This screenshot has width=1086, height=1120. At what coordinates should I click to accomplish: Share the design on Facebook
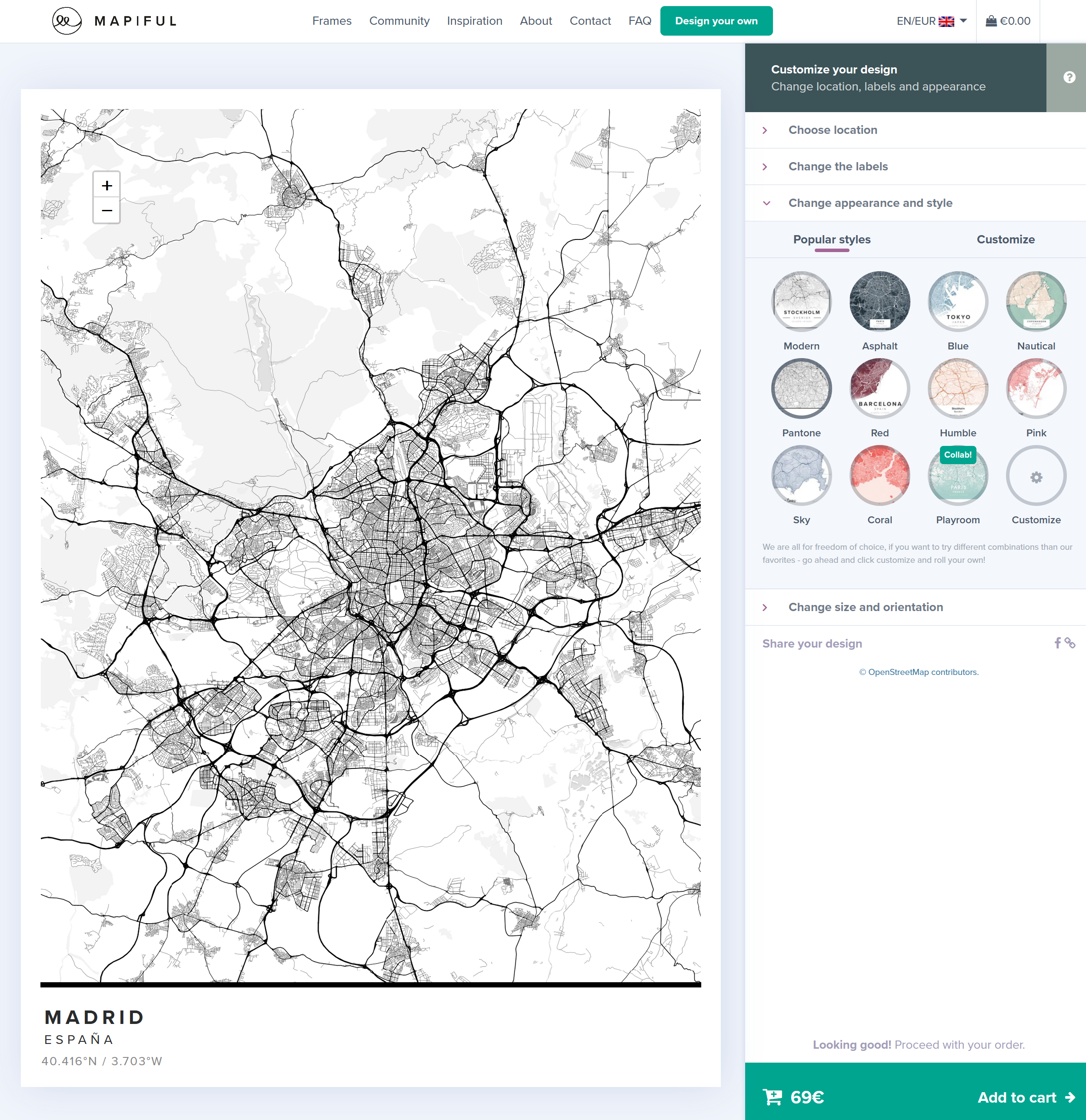point(1057,643)
